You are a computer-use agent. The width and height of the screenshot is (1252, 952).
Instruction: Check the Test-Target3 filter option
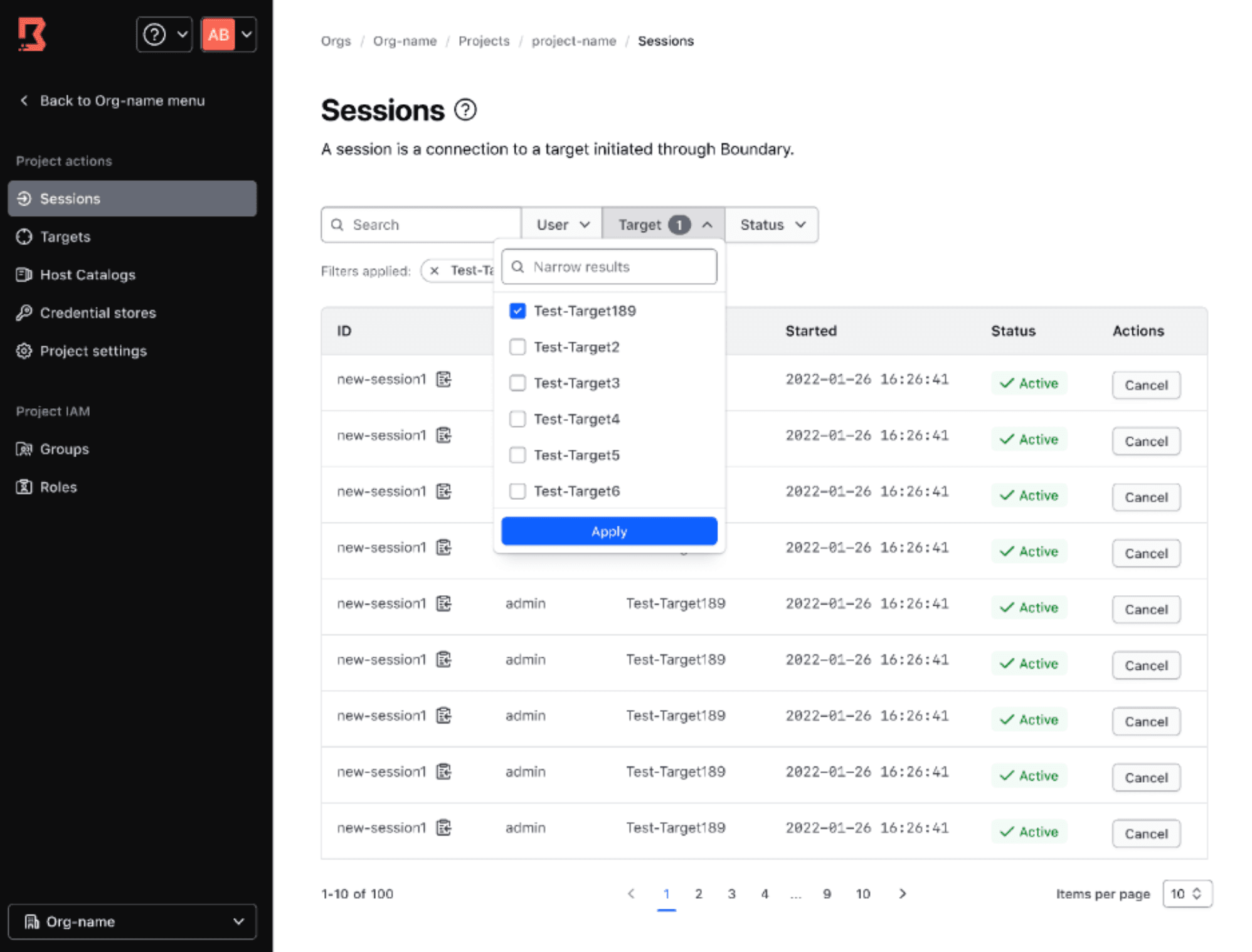click(x=517, y=383)
